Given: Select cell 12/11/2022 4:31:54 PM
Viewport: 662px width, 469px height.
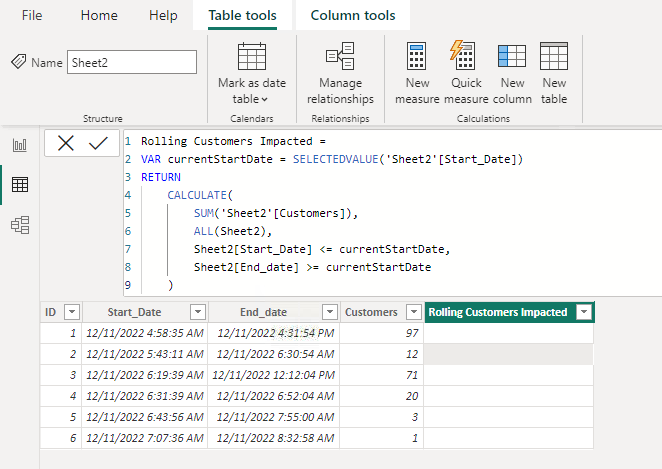Looking at the screenshot, I should [275, 333].
